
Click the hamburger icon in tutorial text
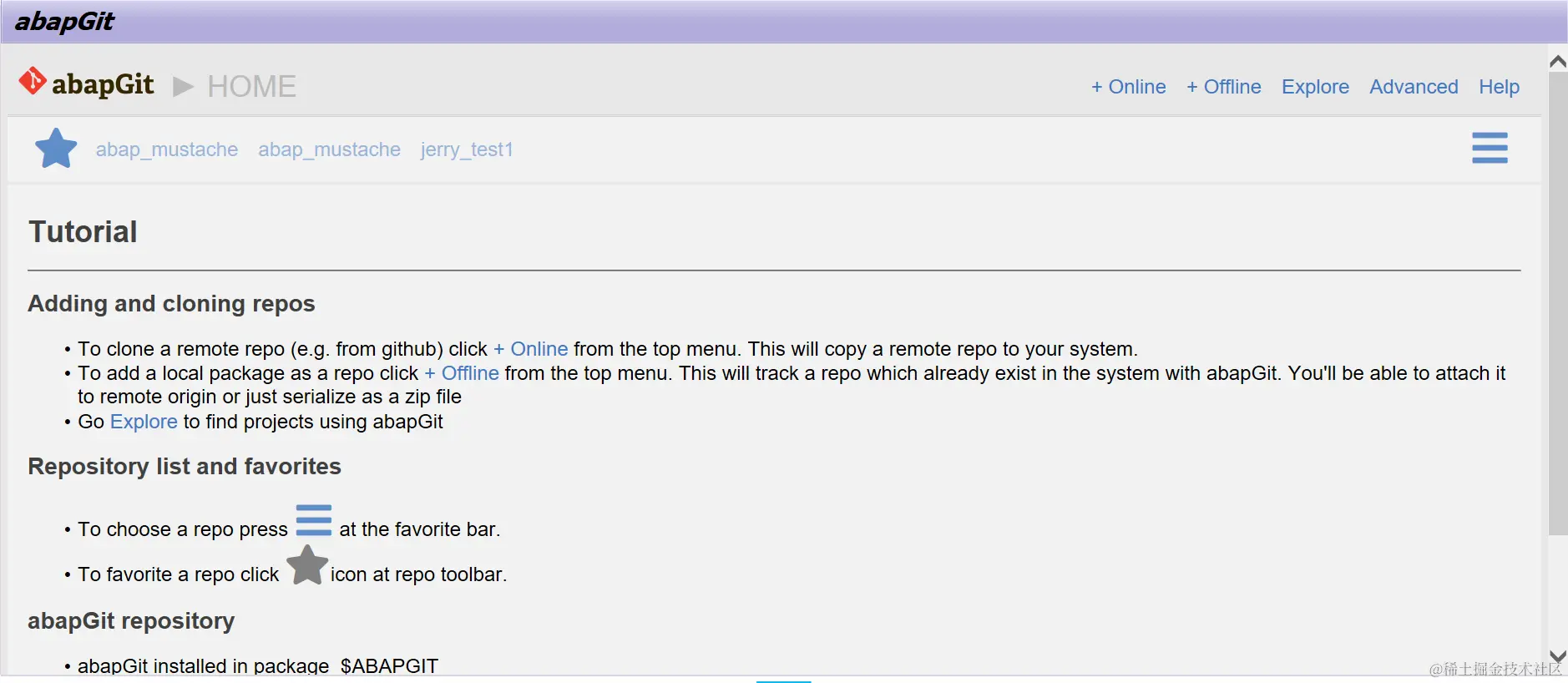pyautogui.click(x=314, y=520)
